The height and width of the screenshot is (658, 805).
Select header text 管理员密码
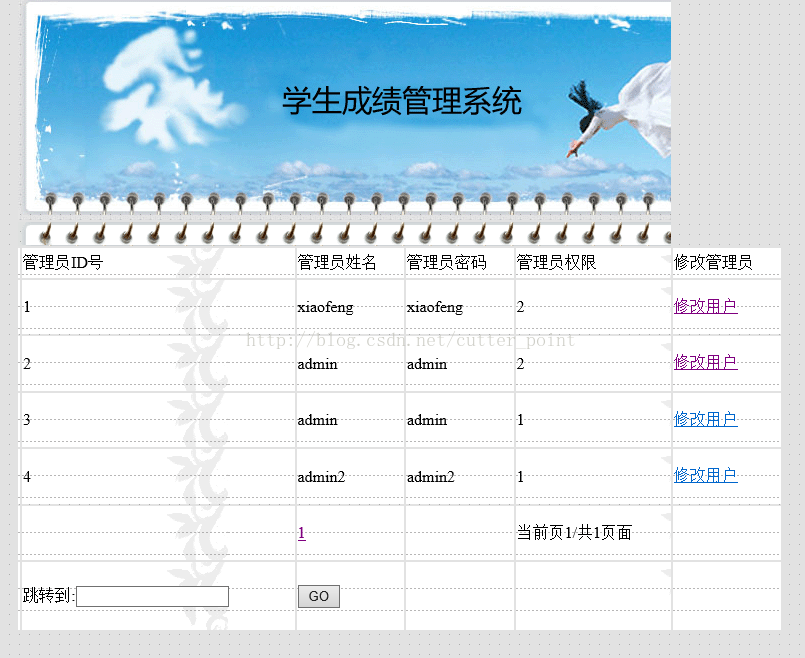point(447,262)
